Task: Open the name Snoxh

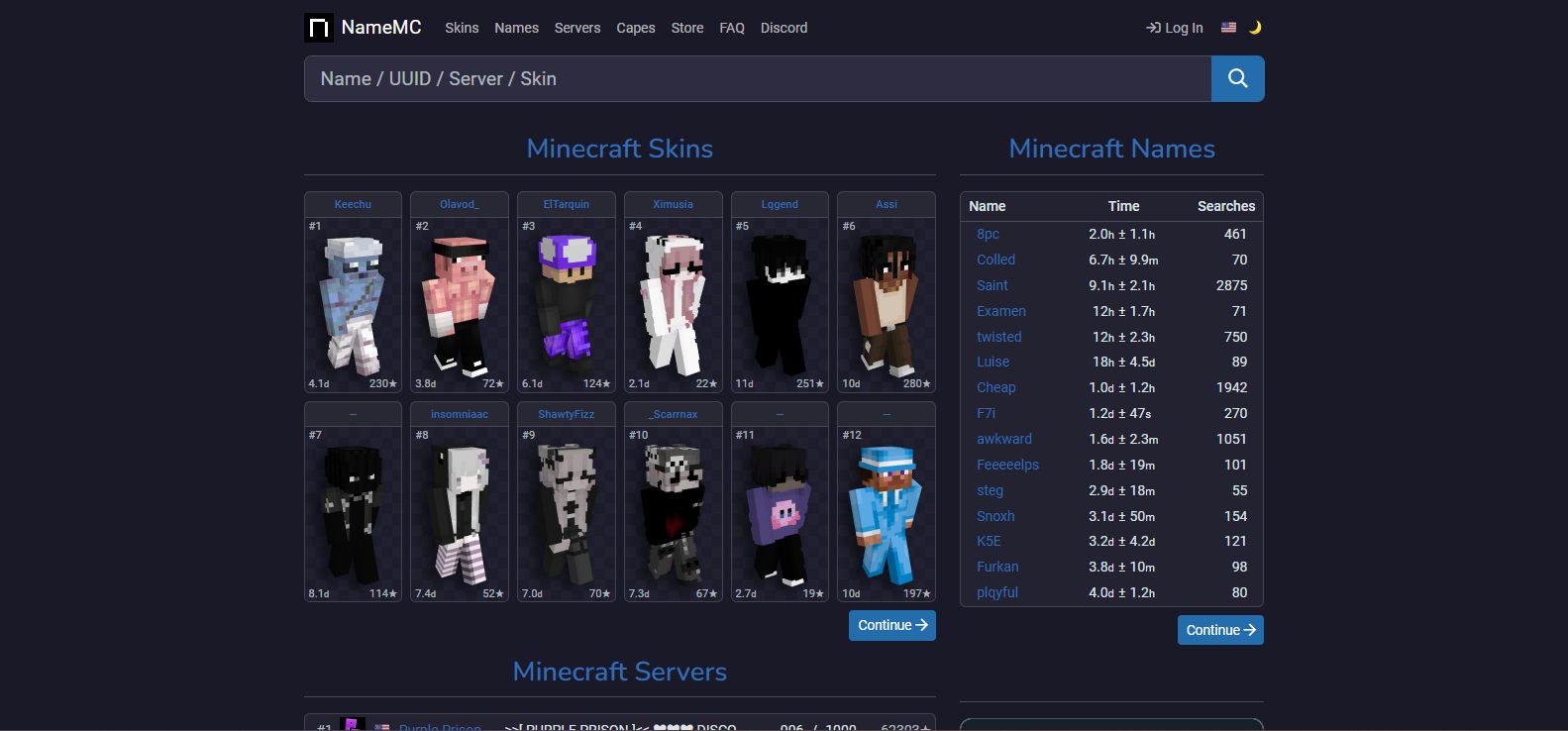Action: pos(995,516)
